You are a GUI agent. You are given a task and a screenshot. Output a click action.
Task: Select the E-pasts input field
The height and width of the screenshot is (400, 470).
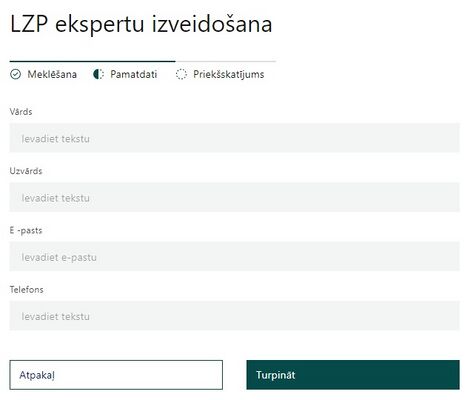coord(234,256)
